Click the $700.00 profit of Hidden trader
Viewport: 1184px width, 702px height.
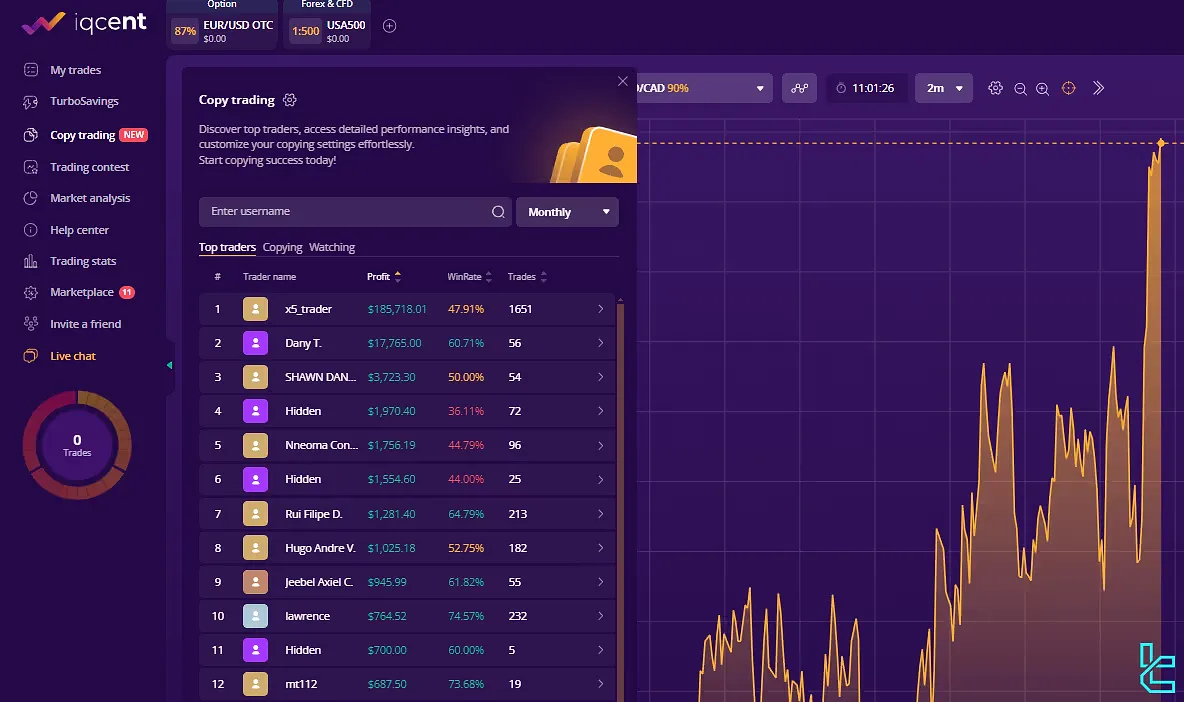pos(387,650)
